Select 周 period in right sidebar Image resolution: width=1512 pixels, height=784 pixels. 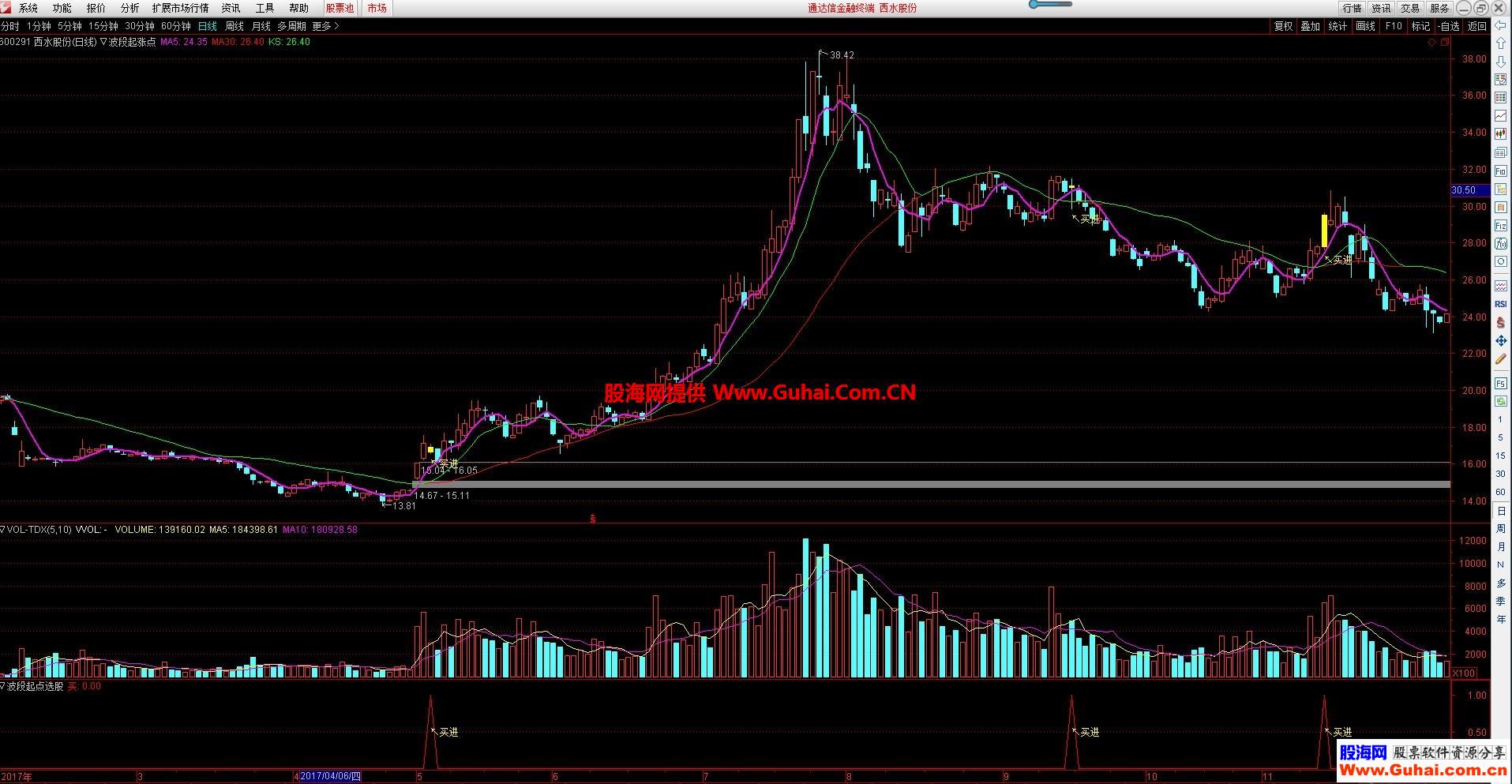(1500, 529)
